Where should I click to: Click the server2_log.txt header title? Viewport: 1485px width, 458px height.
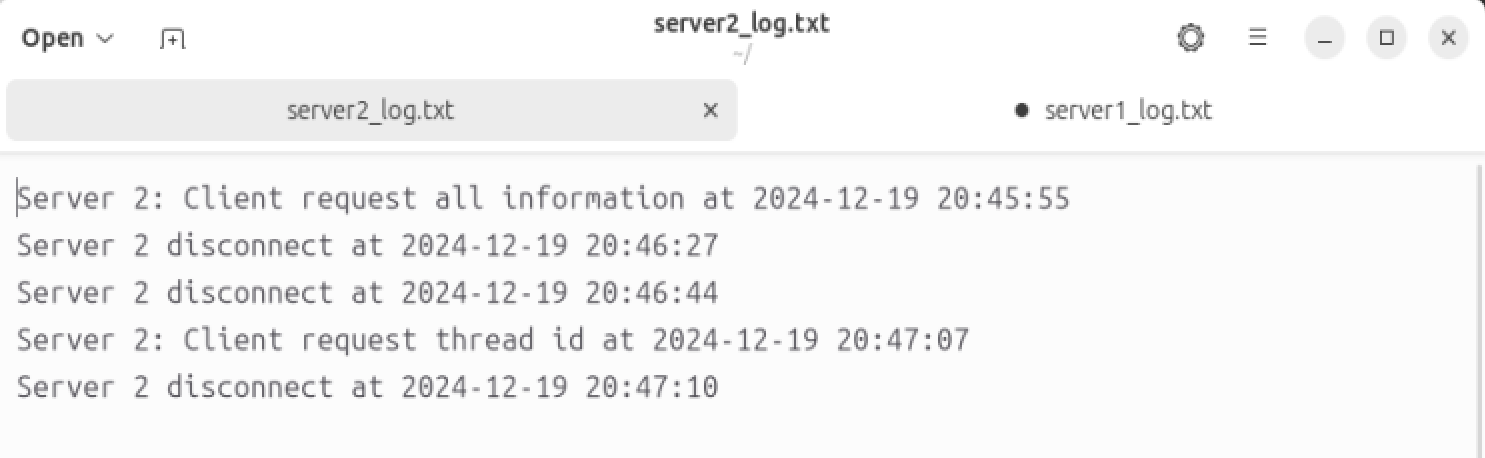(742, 24)
